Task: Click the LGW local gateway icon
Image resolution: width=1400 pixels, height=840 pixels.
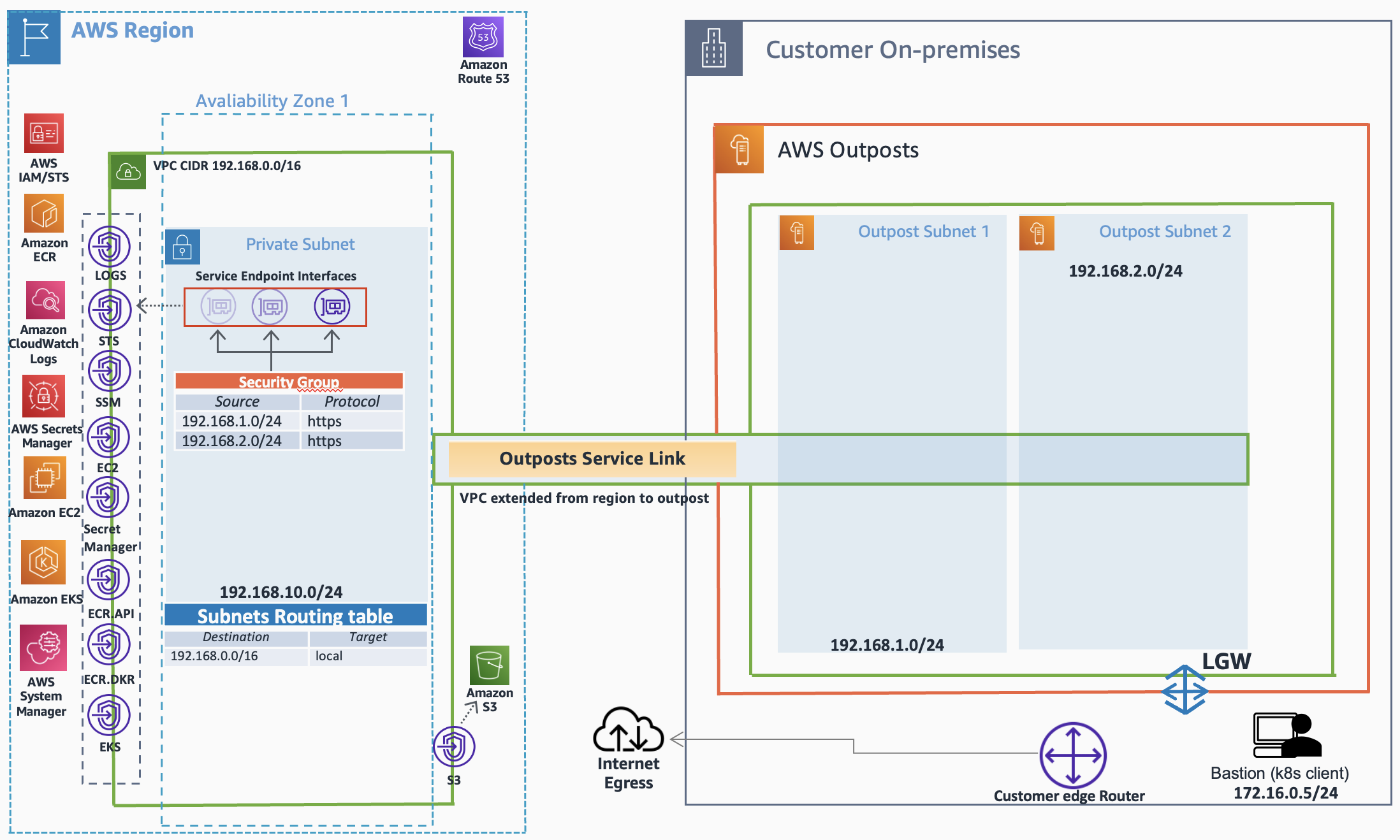Action: point(1184,690)
